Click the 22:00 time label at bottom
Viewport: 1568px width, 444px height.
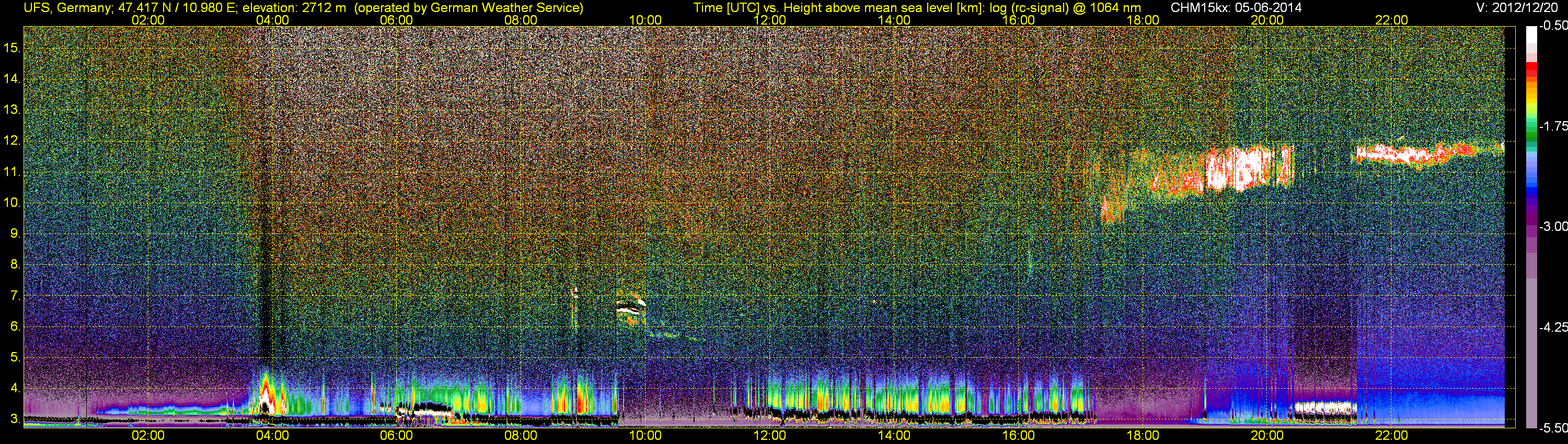pos(1391,436)
